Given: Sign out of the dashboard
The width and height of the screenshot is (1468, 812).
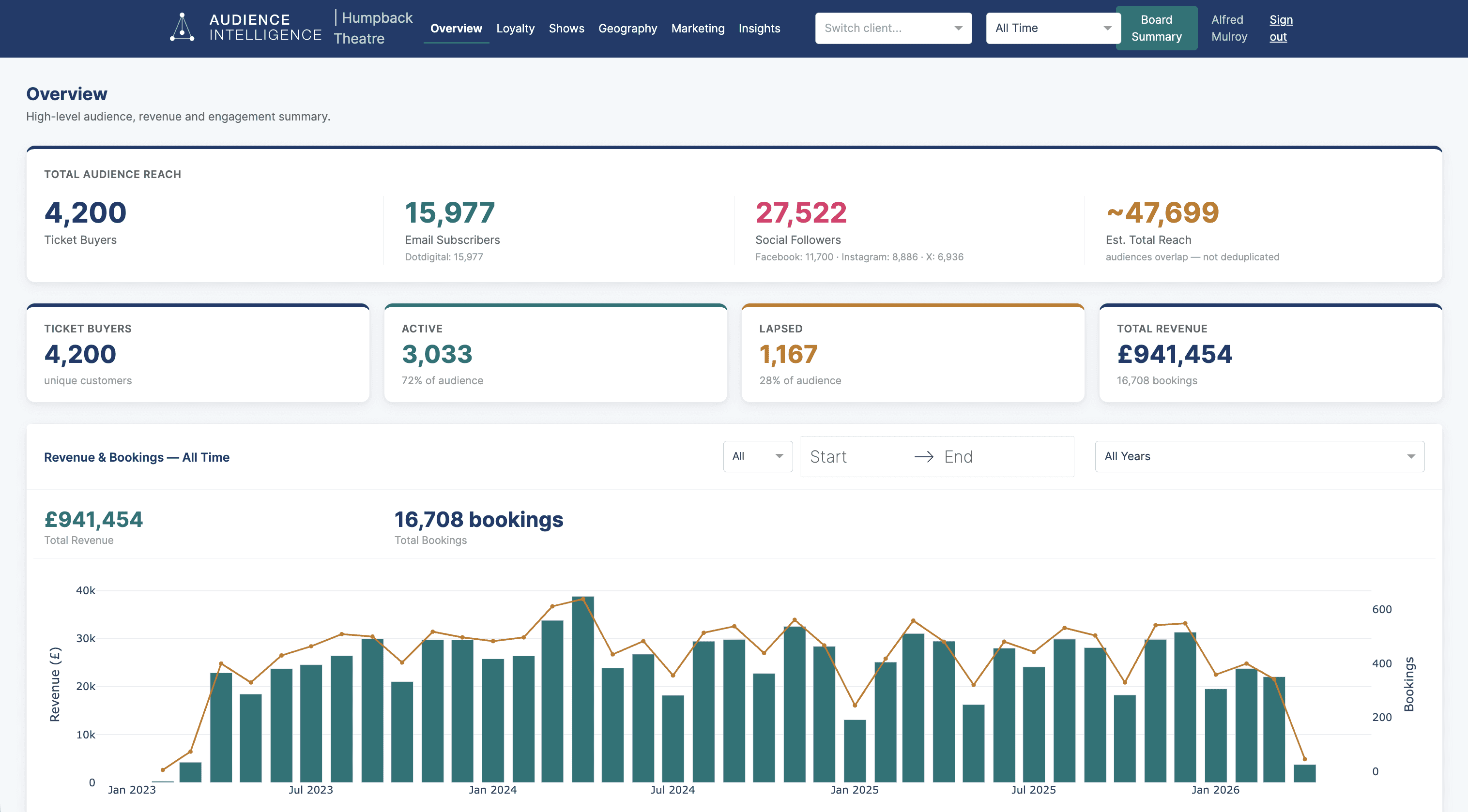Looking at the screenshot, I should [x=1281, y=28].
